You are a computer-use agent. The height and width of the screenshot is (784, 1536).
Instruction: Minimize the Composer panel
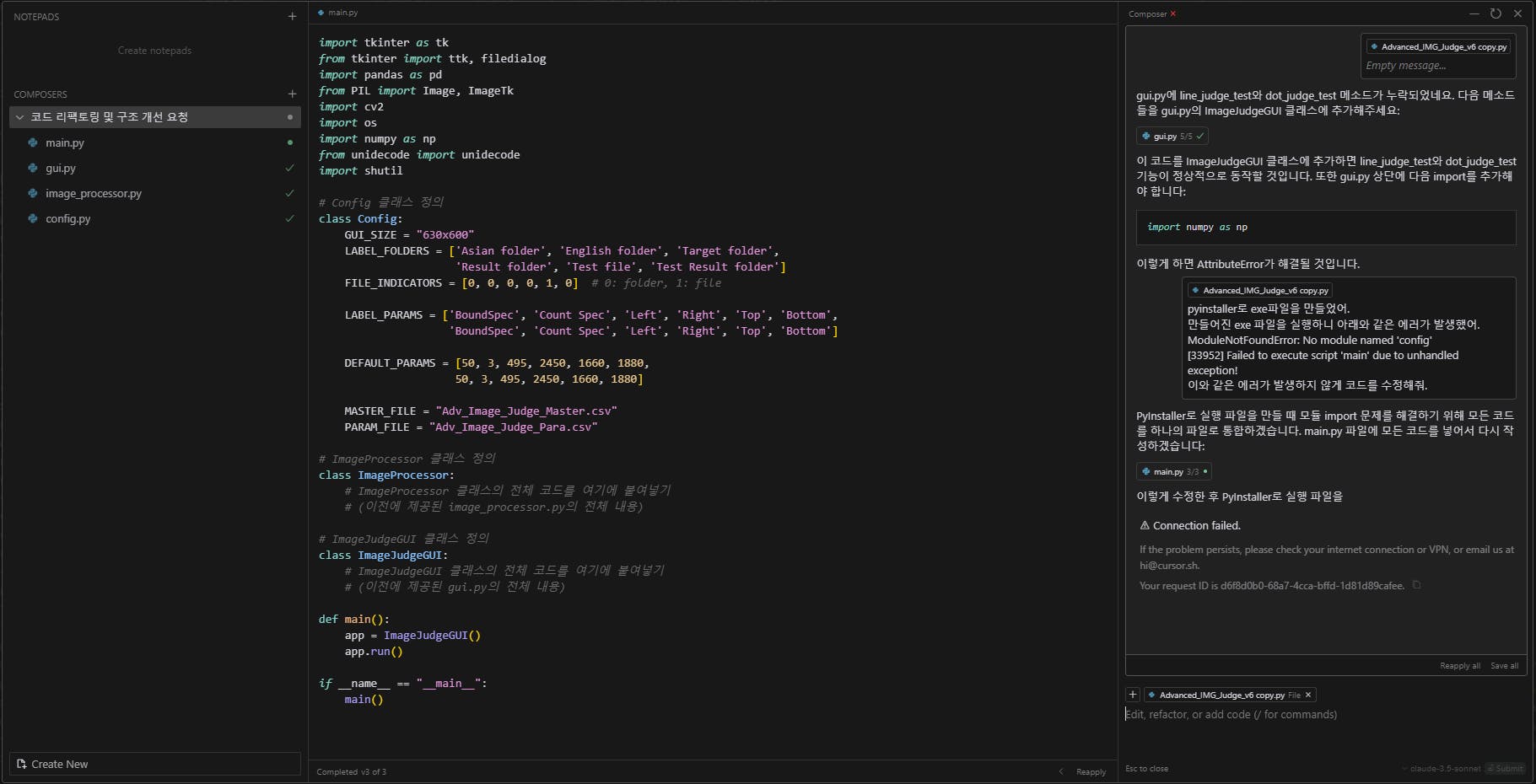point(1474,13)
